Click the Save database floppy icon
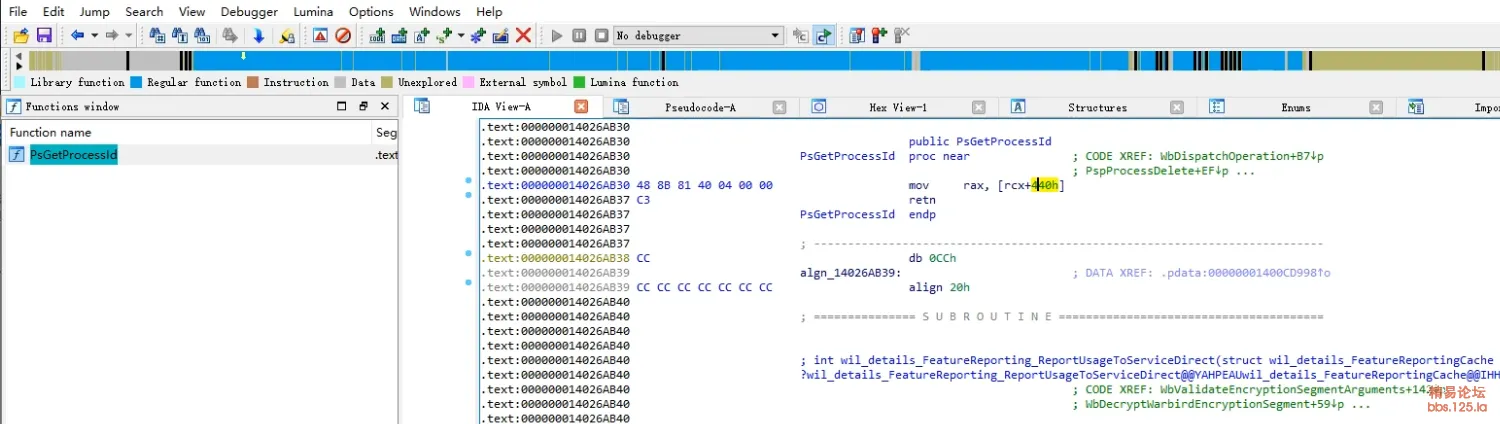Image resolution: width=1500 pixels, height=424 pixels. pos(44,36)
